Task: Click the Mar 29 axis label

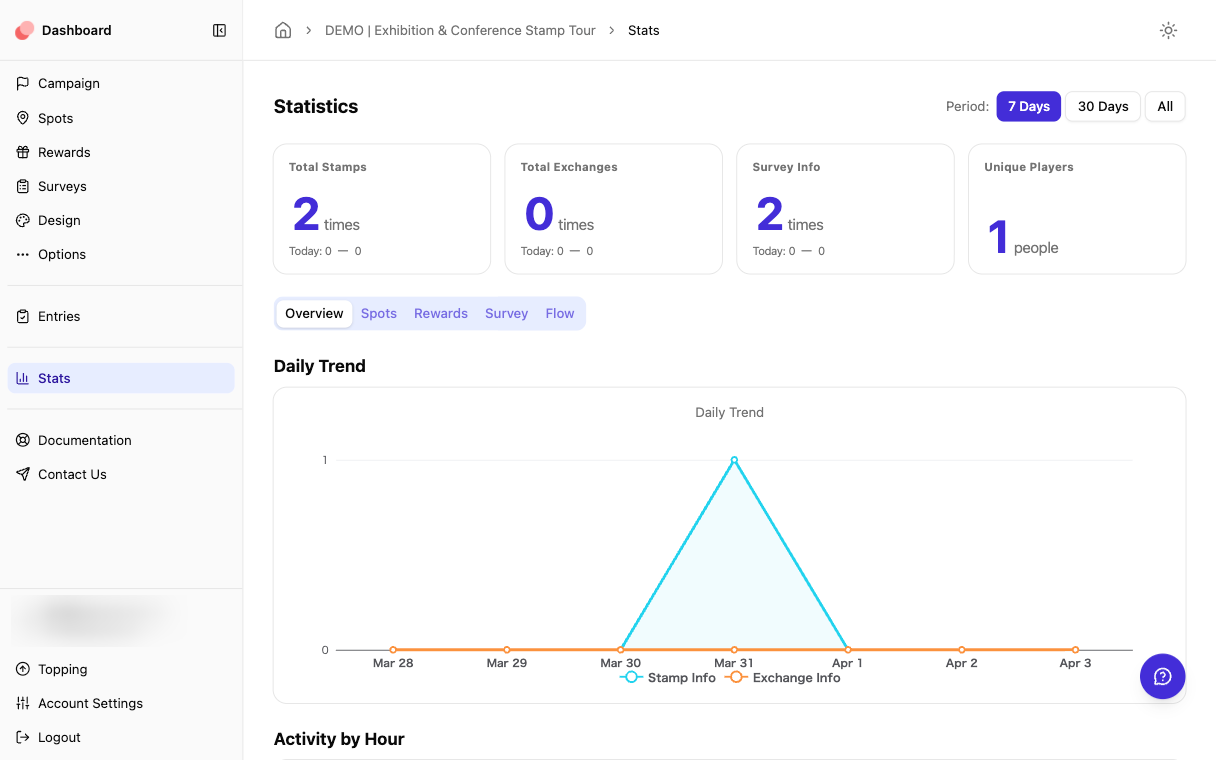Action: [x=507, y=663]
